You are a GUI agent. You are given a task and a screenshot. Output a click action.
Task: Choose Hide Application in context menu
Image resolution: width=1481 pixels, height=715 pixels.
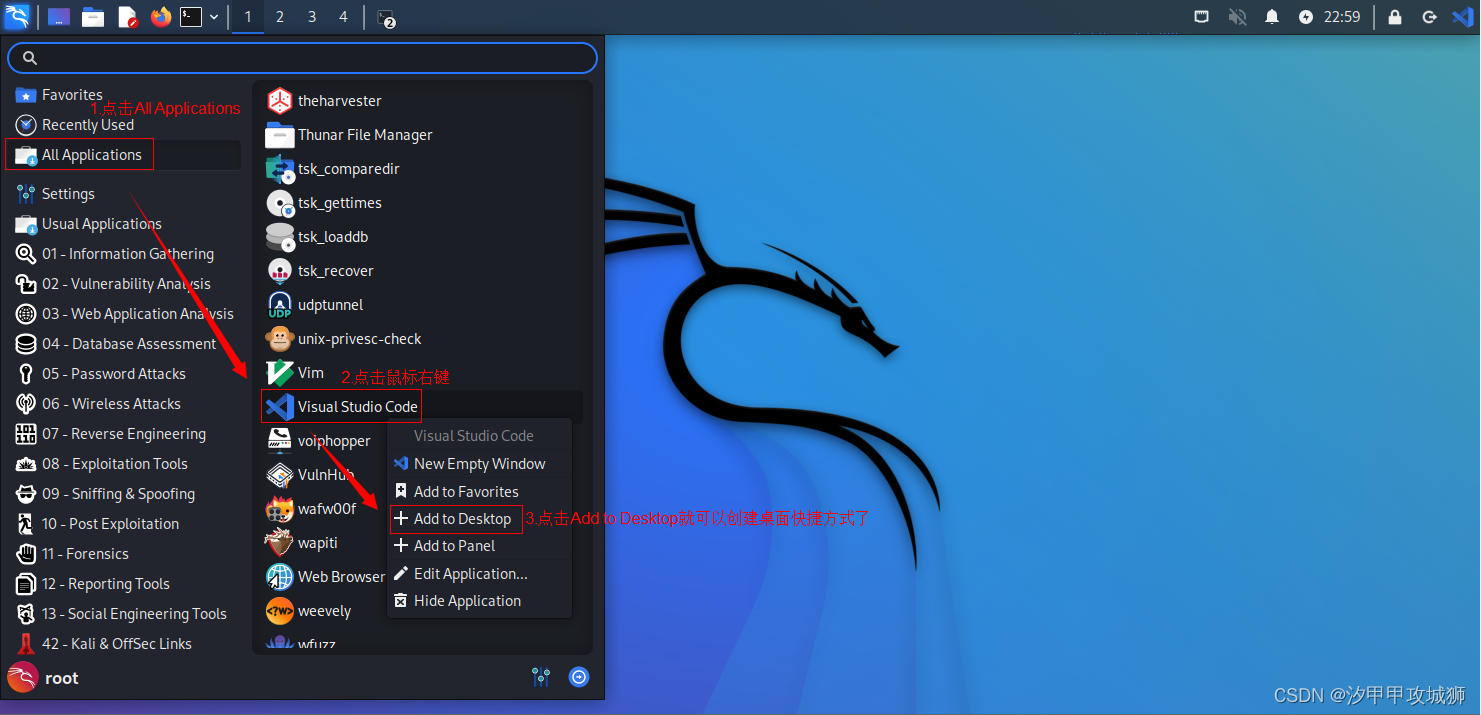479,601
